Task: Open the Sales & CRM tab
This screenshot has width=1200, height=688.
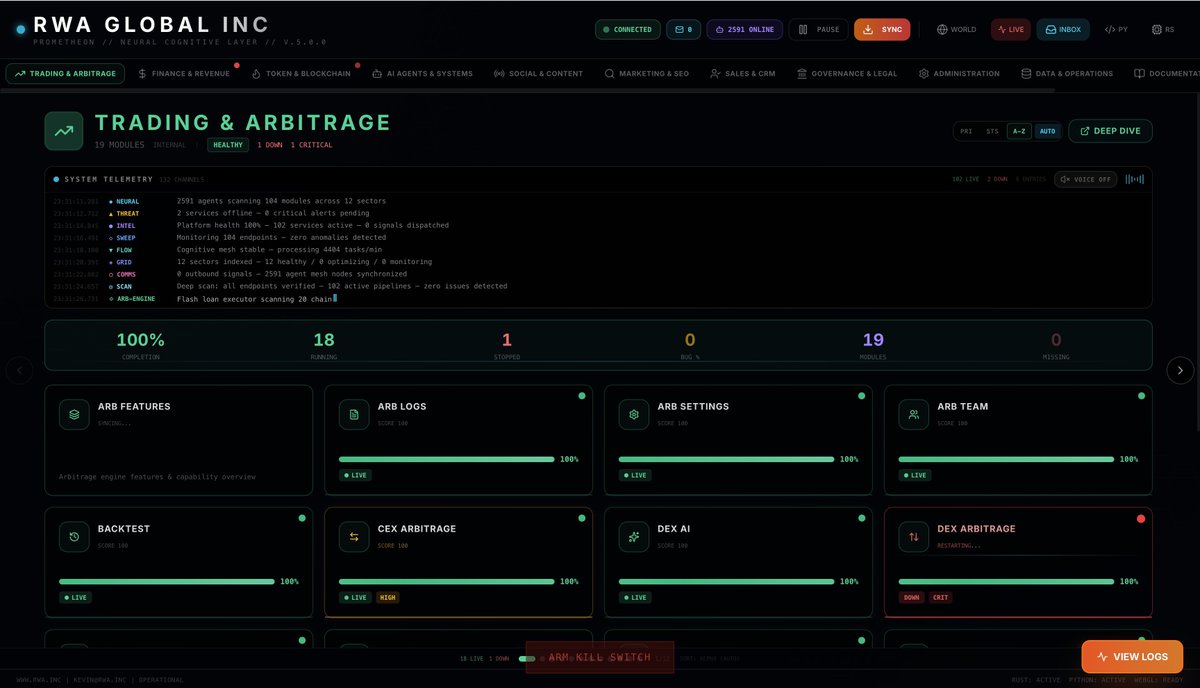Action: pyautogui.click(x=743, y=73)
